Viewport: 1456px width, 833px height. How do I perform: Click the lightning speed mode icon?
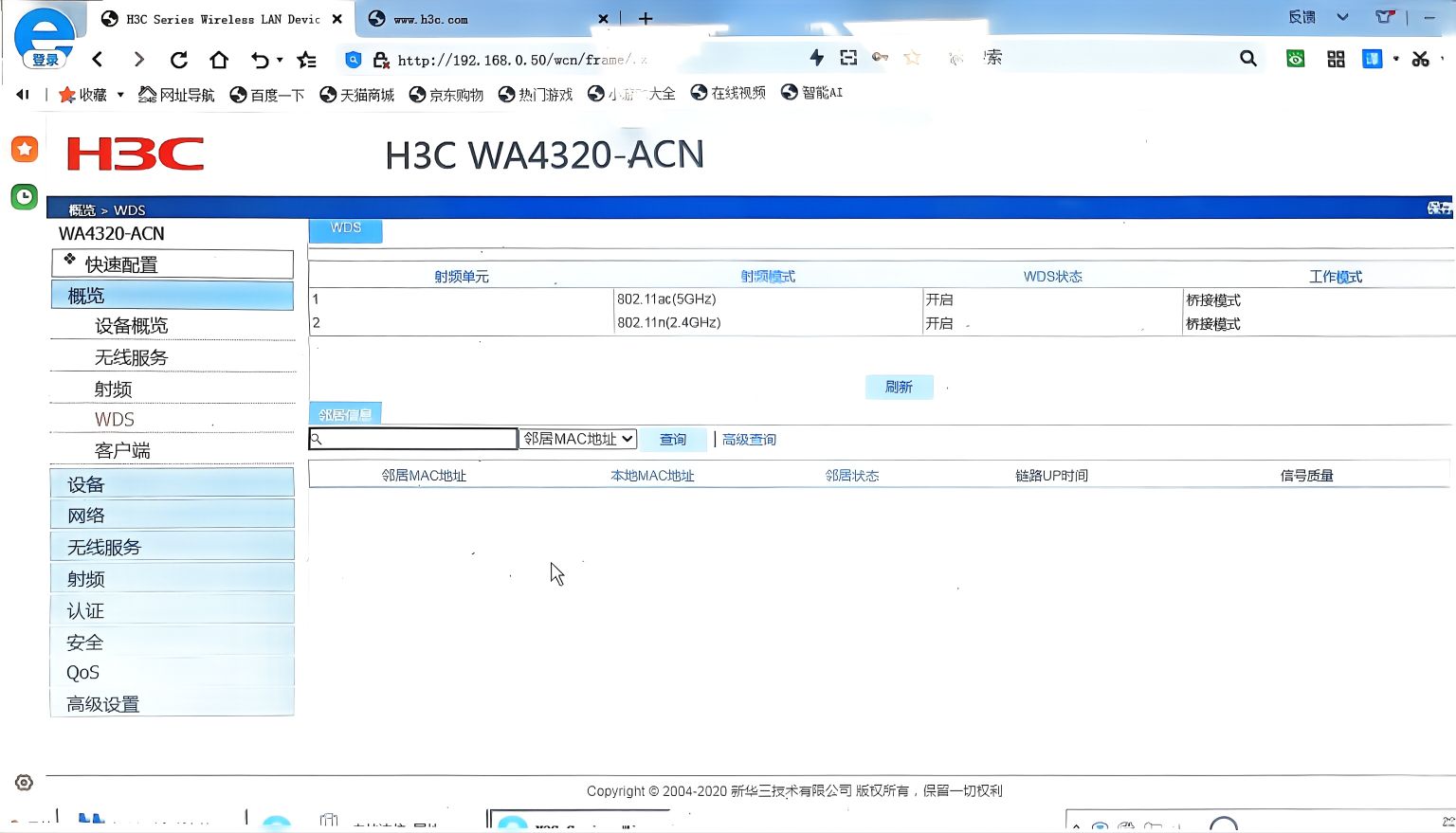[816, 58]
